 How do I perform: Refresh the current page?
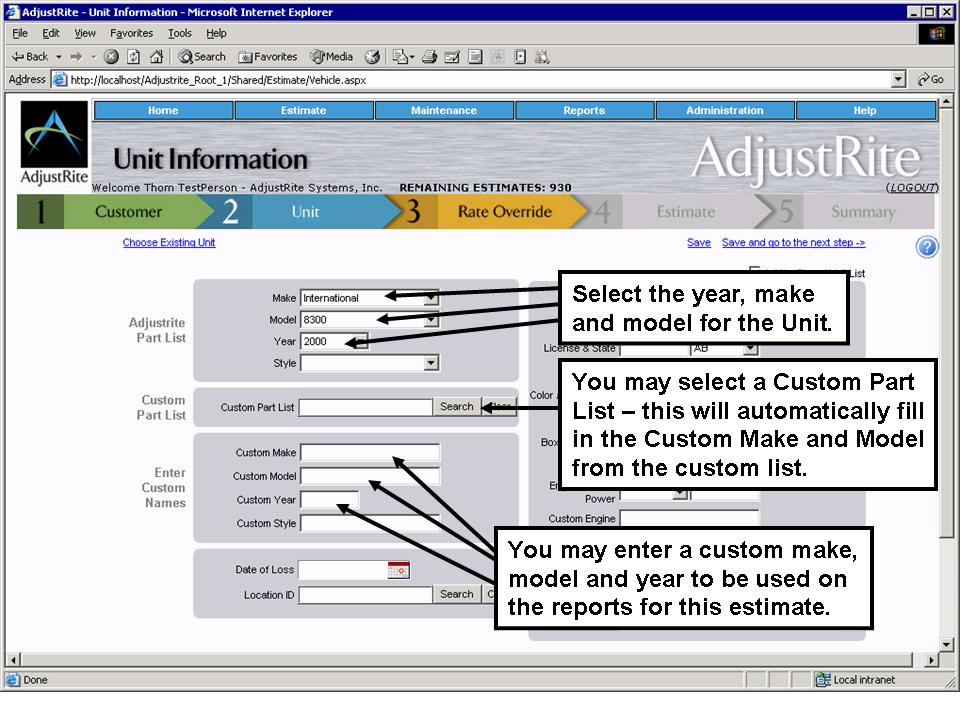(133, 57)
